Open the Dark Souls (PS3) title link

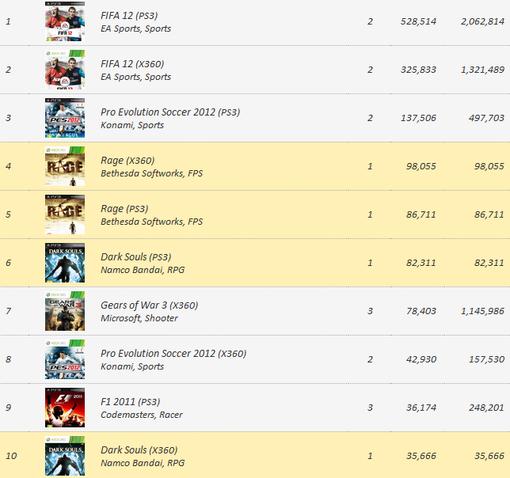(x=136, y=257)
